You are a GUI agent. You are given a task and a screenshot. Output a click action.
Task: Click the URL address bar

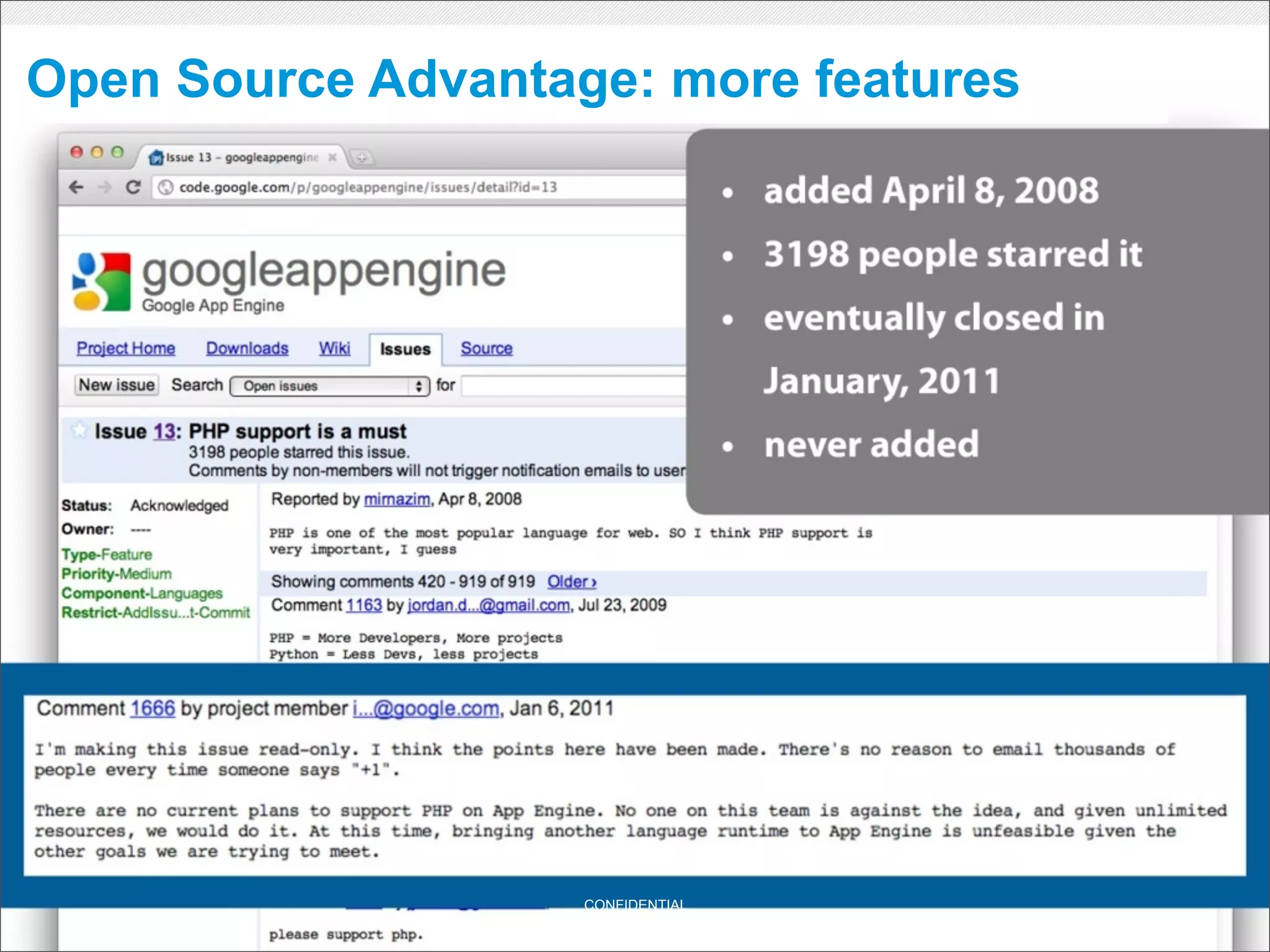[x=419, y=187]
